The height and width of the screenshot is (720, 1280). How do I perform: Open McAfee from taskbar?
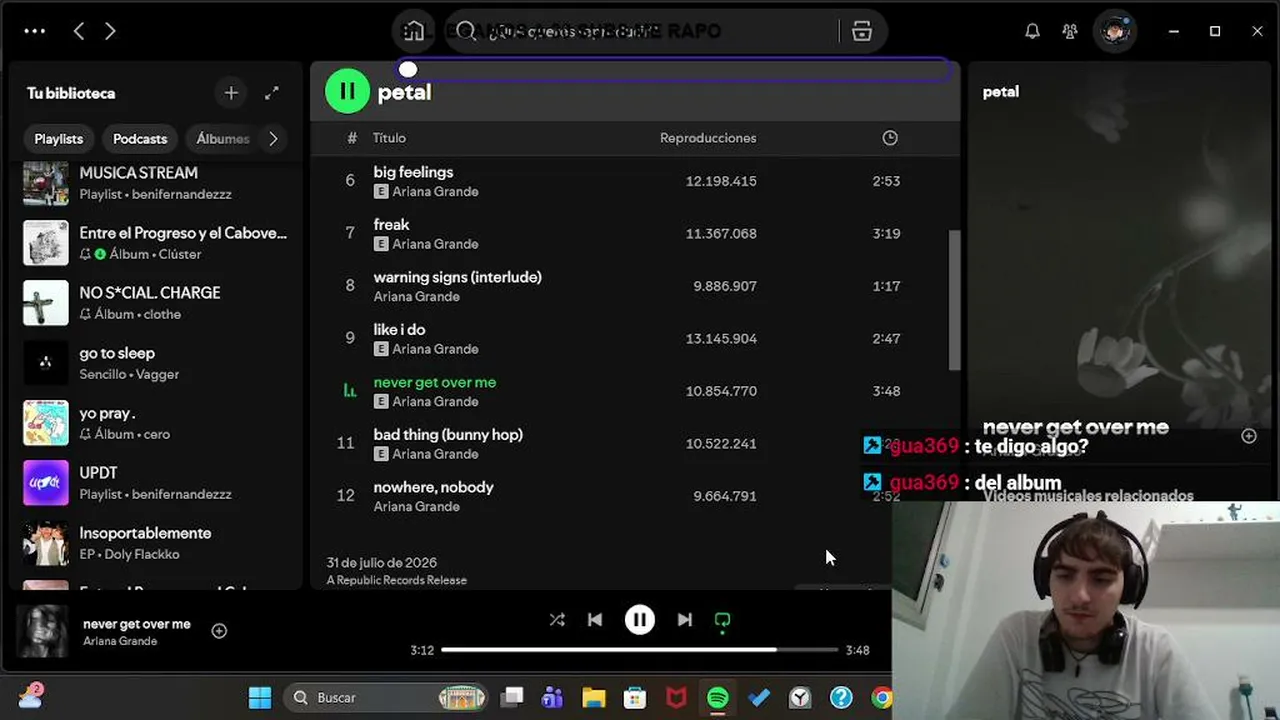click(676, 698)
